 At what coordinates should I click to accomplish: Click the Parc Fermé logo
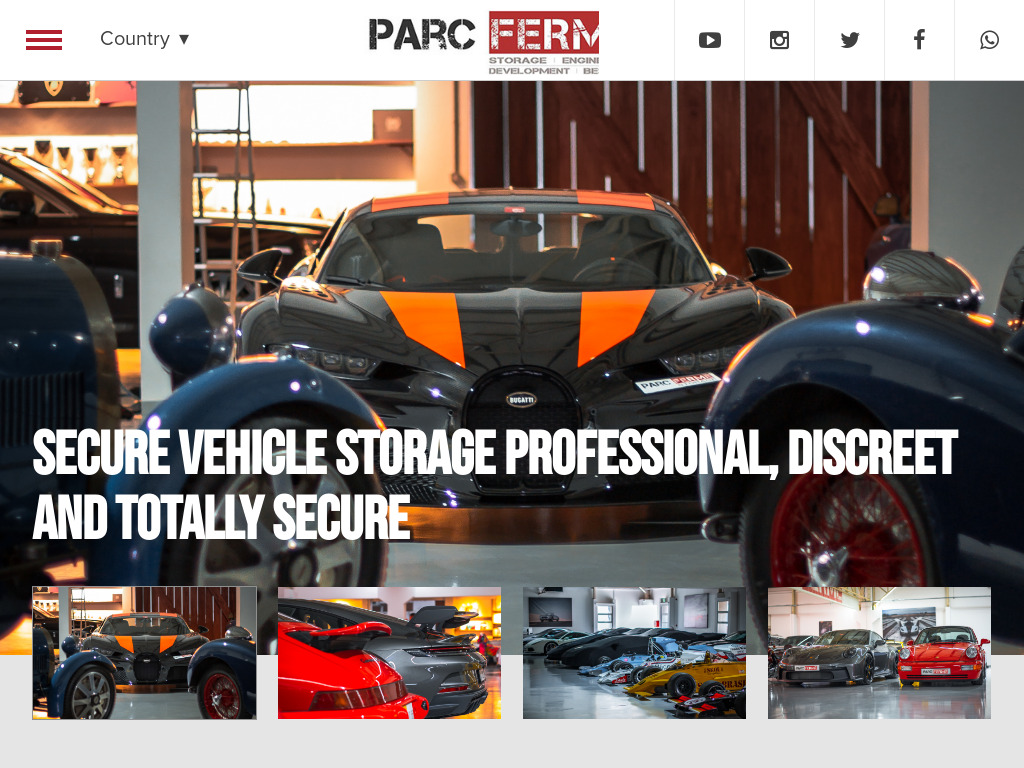pos(484,42)
